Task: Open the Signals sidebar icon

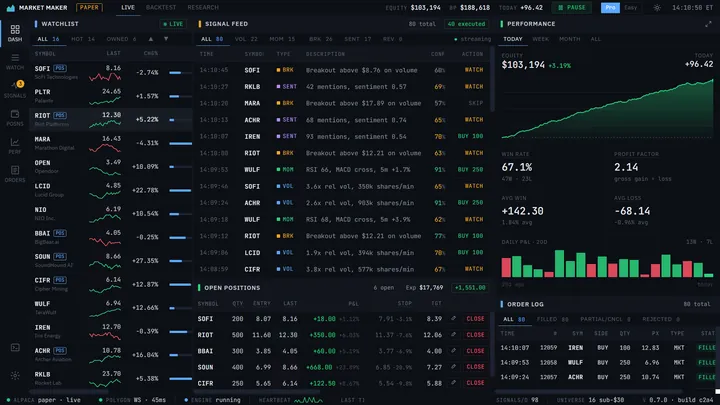Action: coord(15,89)
